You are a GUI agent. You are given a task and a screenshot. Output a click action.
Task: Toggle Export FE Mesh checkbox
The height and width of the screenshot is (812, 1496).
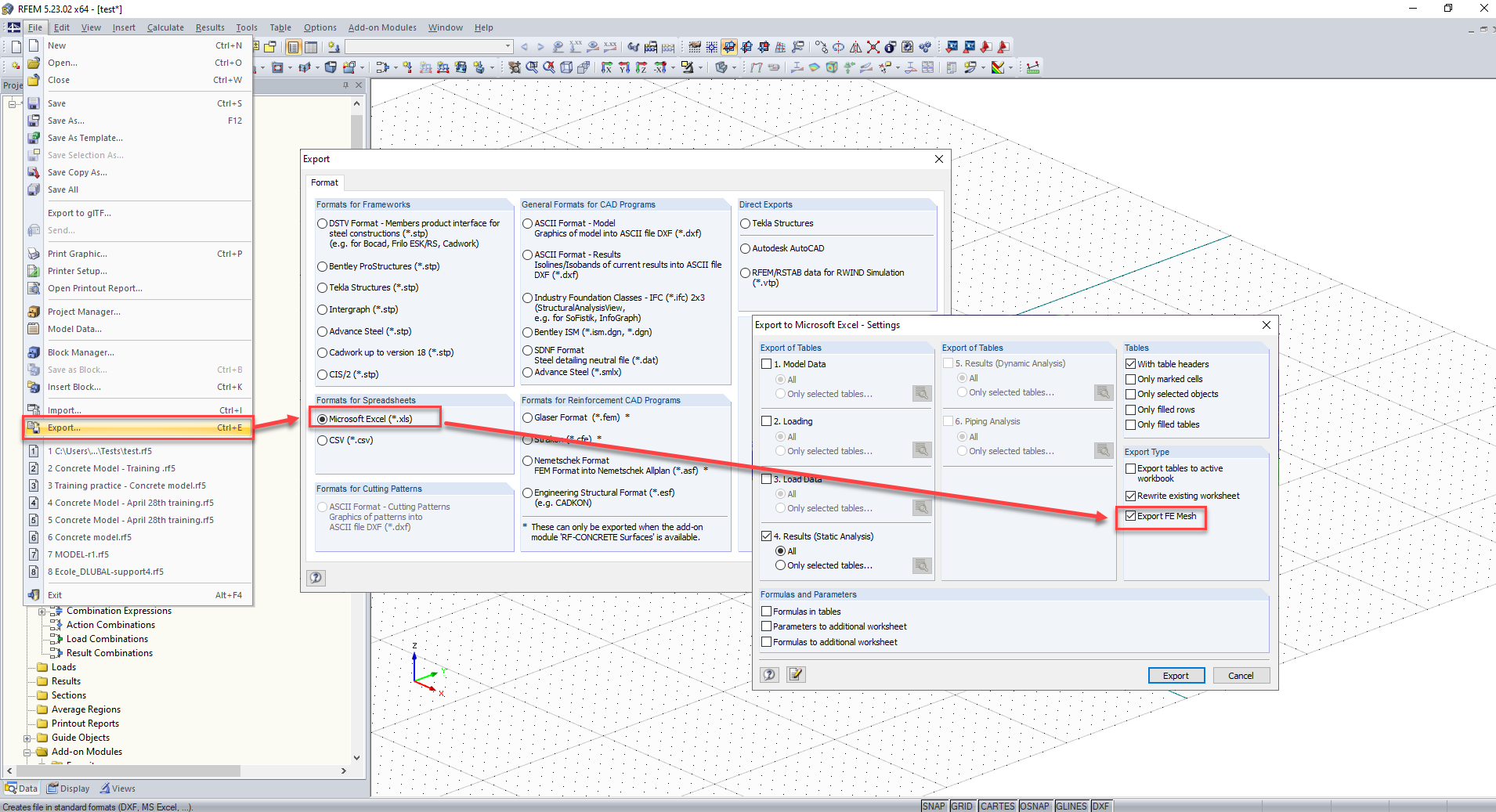click(x=1130, y=516)
